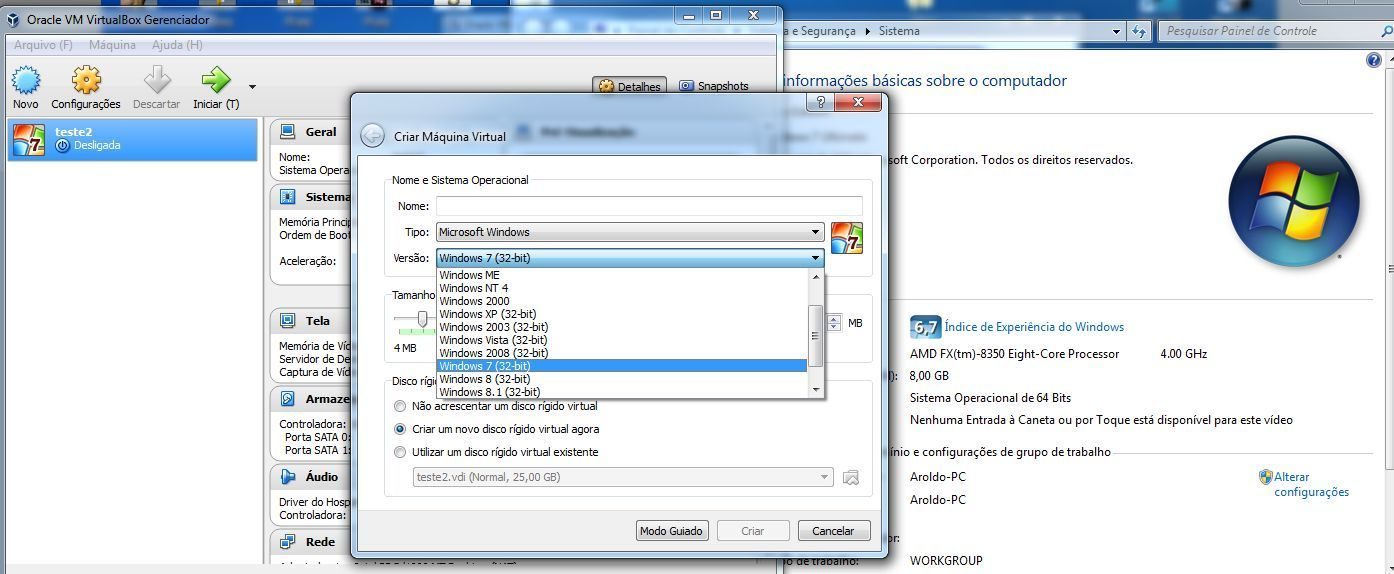Click the Rede section network icon
The image size is (1394, 574).
pos(288,542)
